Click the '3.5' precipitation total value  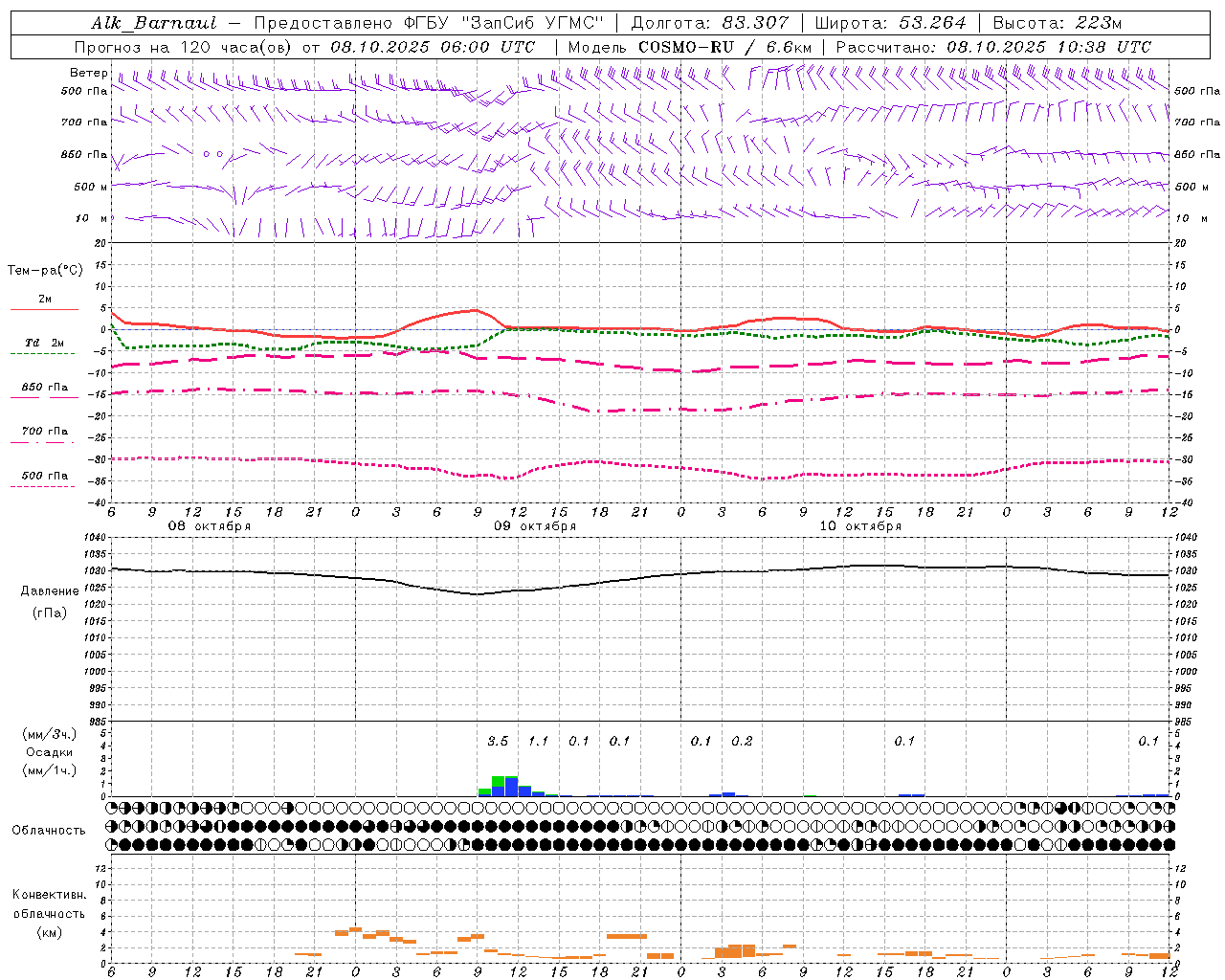pos(498,742)
